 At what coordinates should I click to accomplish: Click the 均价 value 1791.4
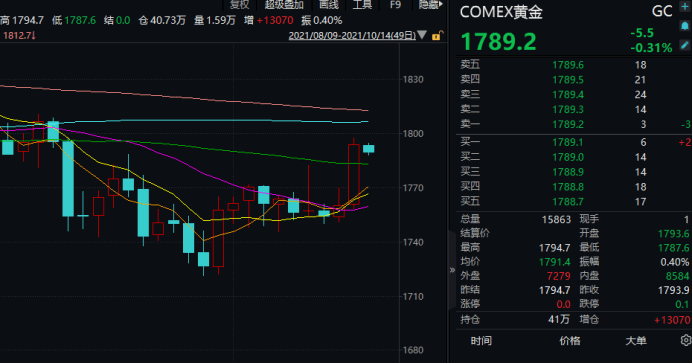click(x=554, y=262)
